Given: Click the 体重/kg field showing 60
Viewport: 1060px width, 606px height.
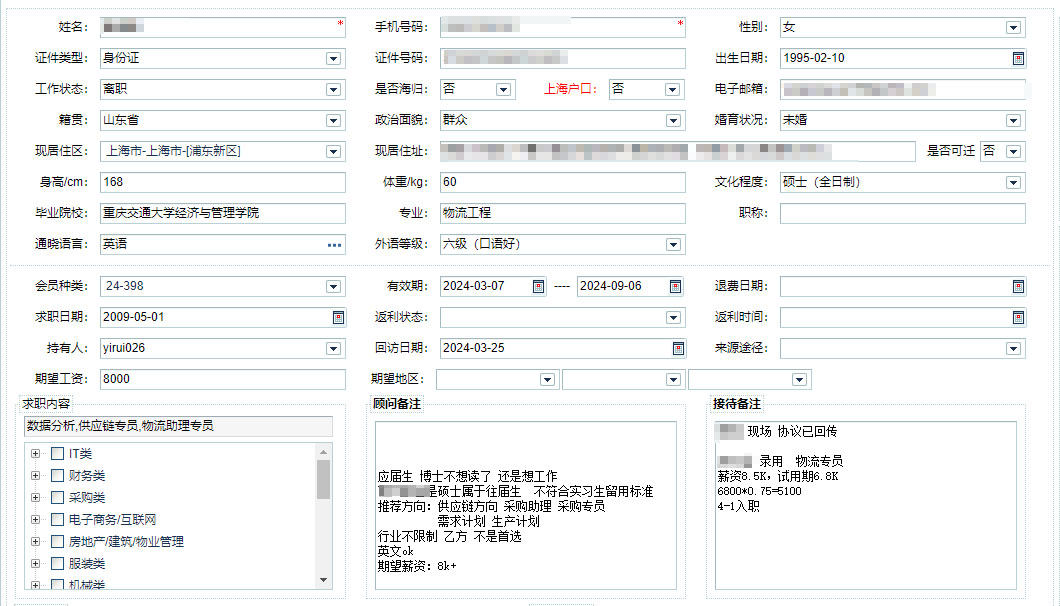Looking at the screenshot, I should point(563,183).
